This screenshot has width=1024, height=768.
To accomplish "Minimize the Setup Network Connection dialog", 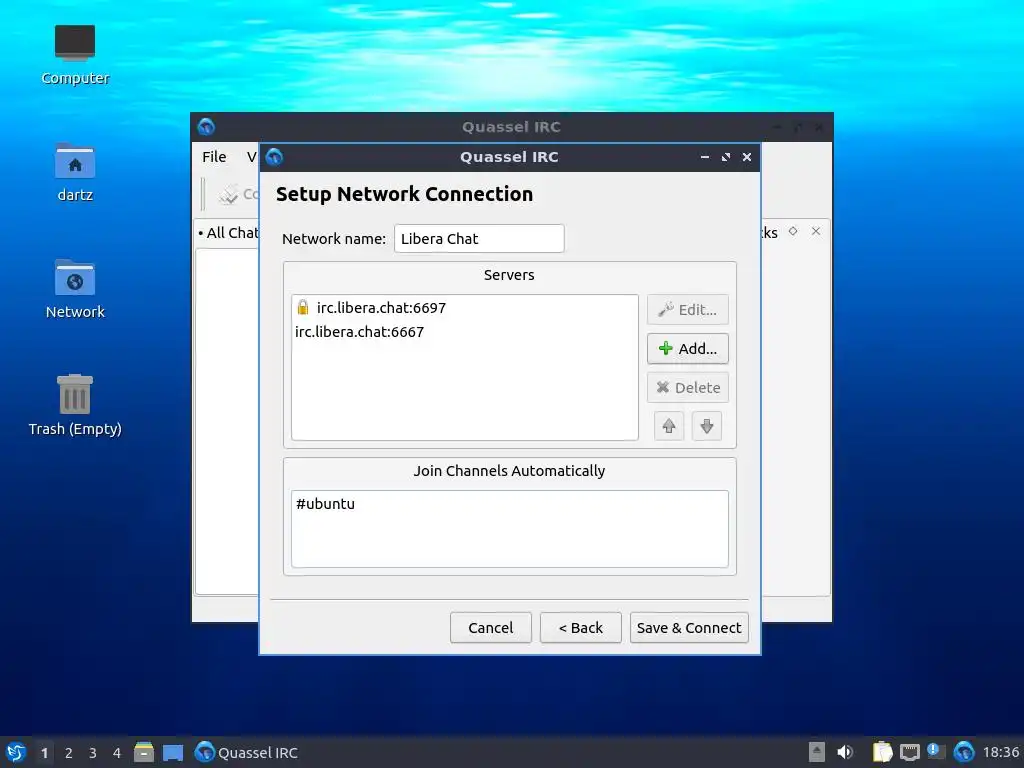I will click(705, 157).
